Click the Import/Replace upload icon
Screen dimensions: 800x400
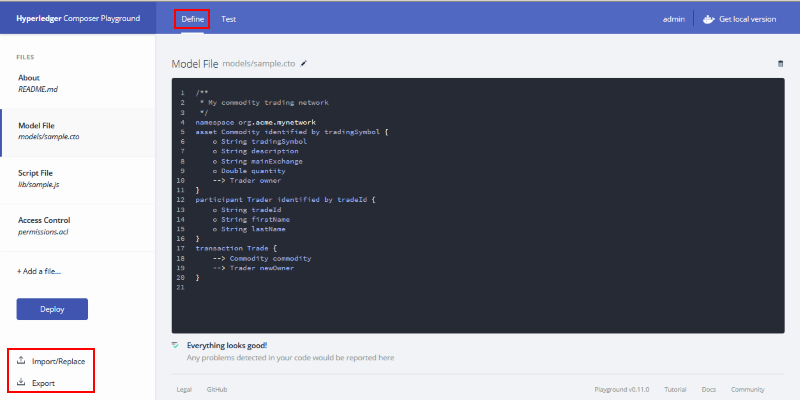pos(21,361)
